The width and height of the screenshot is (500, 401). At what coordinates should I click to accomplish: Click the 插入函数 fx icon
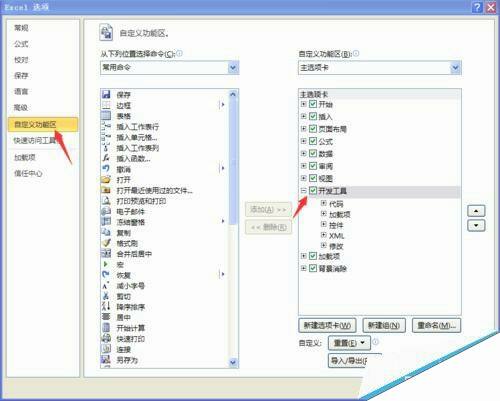coord(106,158)
